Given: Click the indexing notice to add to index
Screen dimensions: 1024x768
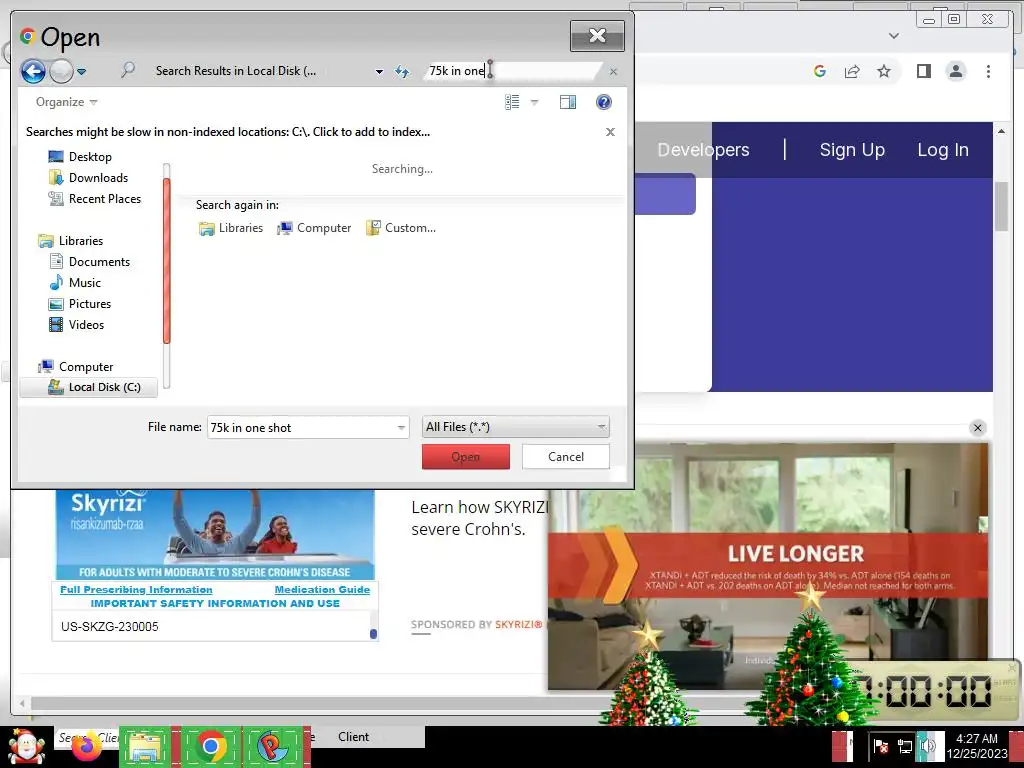Looking at the screenshot, I should point(228,132).
